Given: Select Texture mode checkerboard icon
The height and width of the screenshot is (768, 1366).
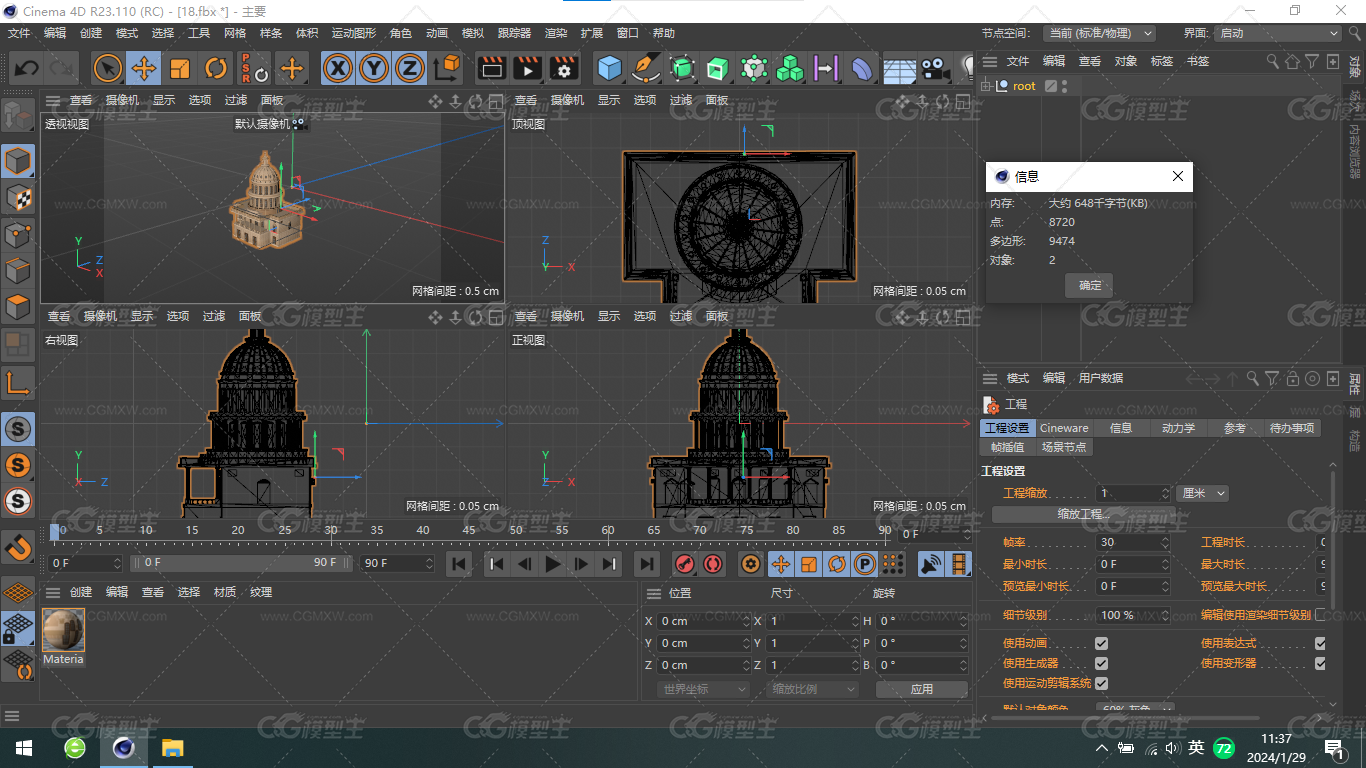Looking at the screenshot, I should pos(18,198).
